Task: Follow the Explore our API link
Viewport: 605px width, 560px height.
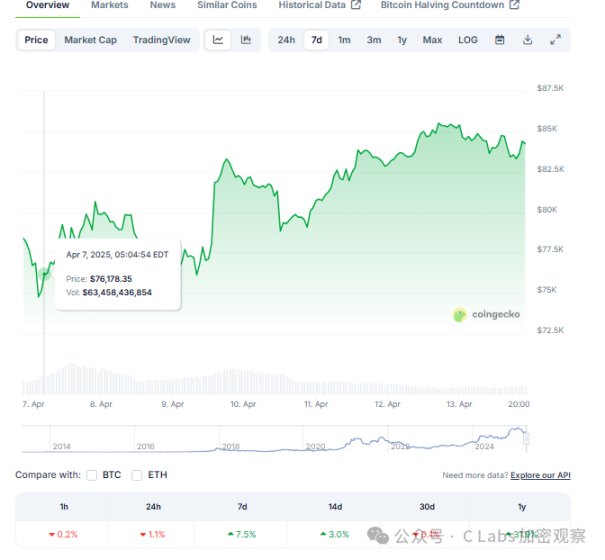Action: pos(540,475)
